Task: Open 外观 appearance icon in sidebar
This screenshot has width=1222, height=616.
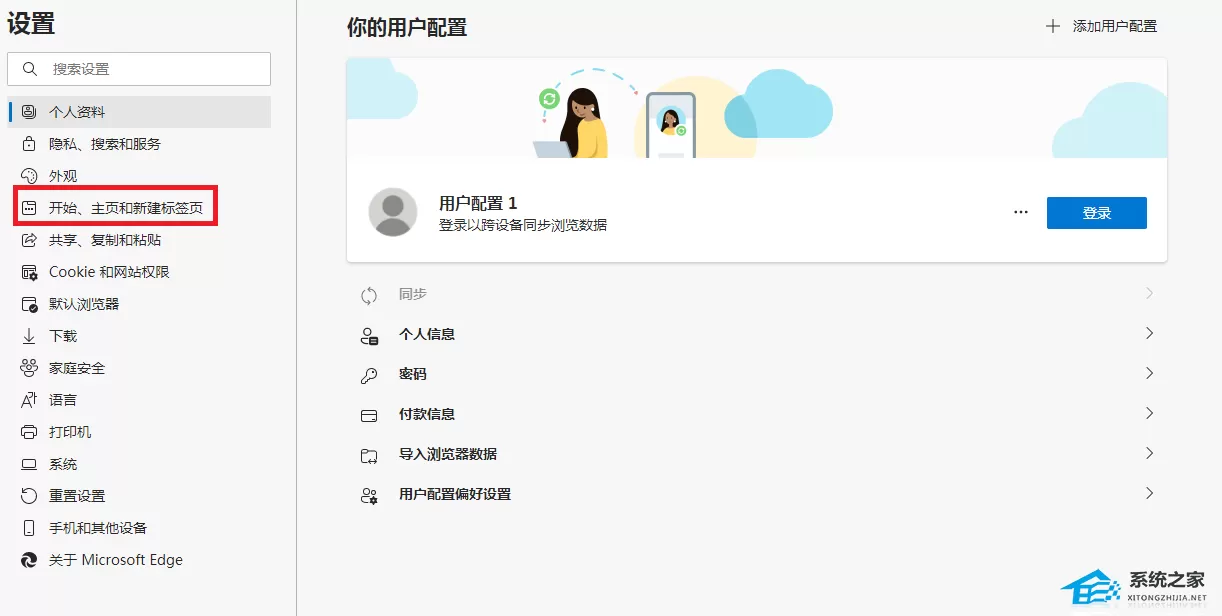Action: pos(29,176)
